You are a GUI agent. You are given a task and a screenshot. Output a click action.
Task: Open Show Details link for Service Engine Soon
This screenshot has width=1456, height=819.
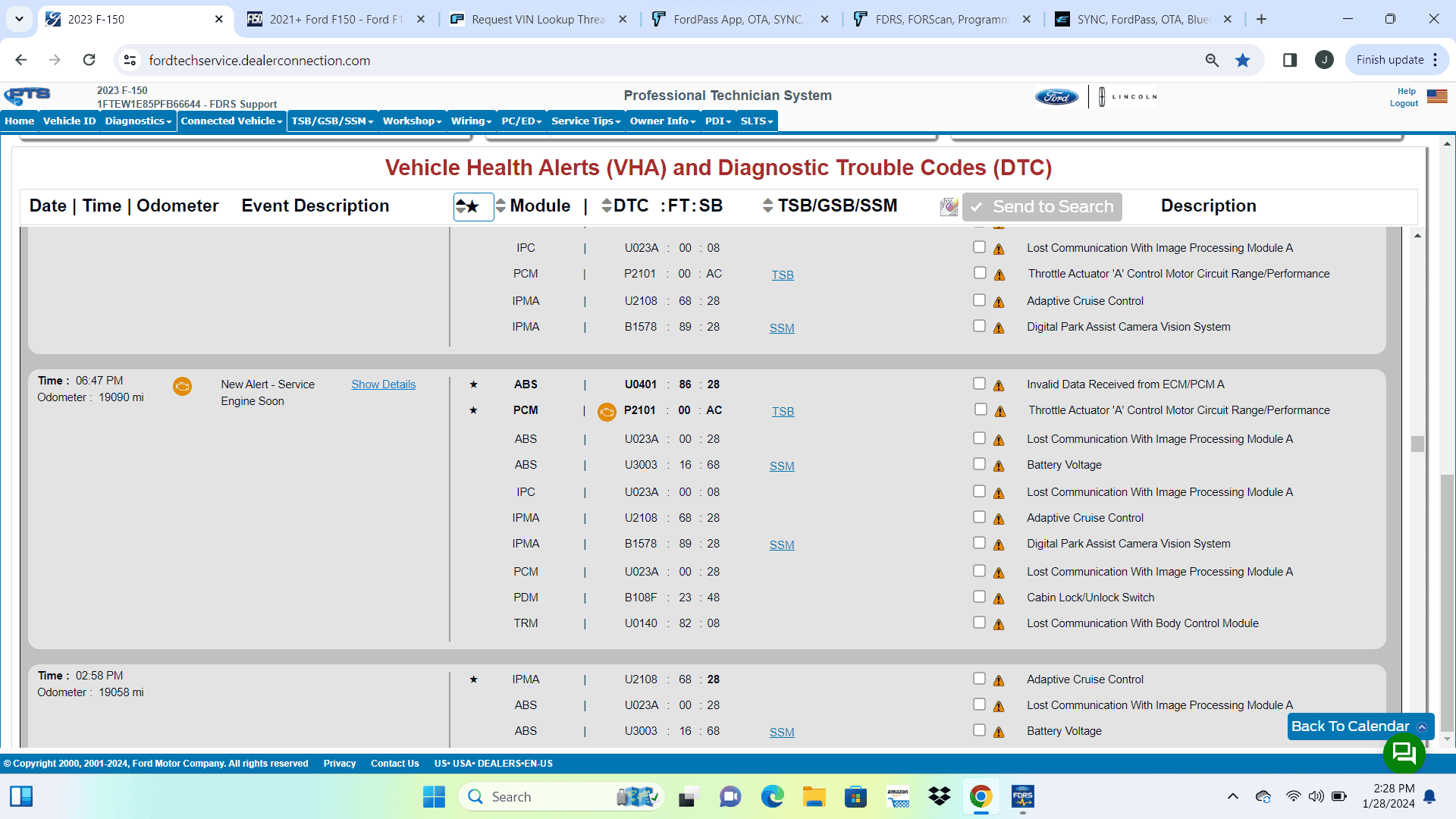pyautogui.click(x=383, y=384)
